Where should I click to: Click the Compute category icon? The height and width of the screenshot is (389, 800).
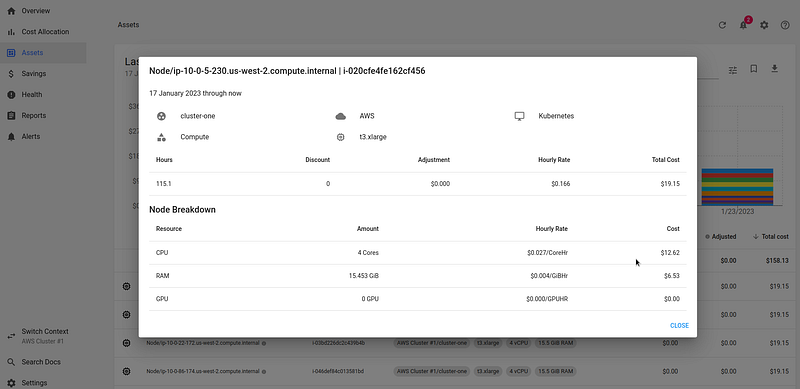[161, 137]
